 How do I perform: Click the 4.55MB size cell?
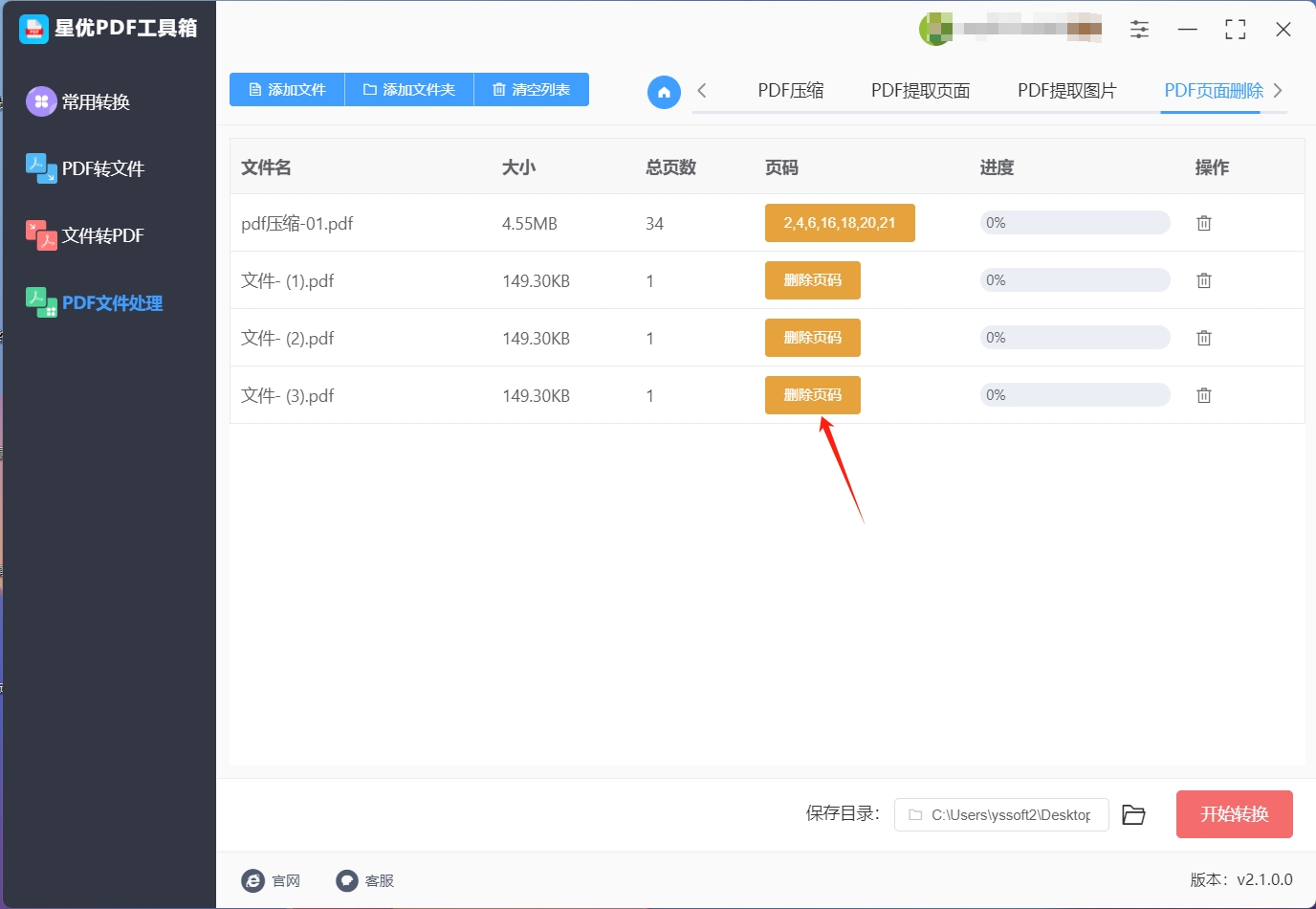click(x=530, y=224)
